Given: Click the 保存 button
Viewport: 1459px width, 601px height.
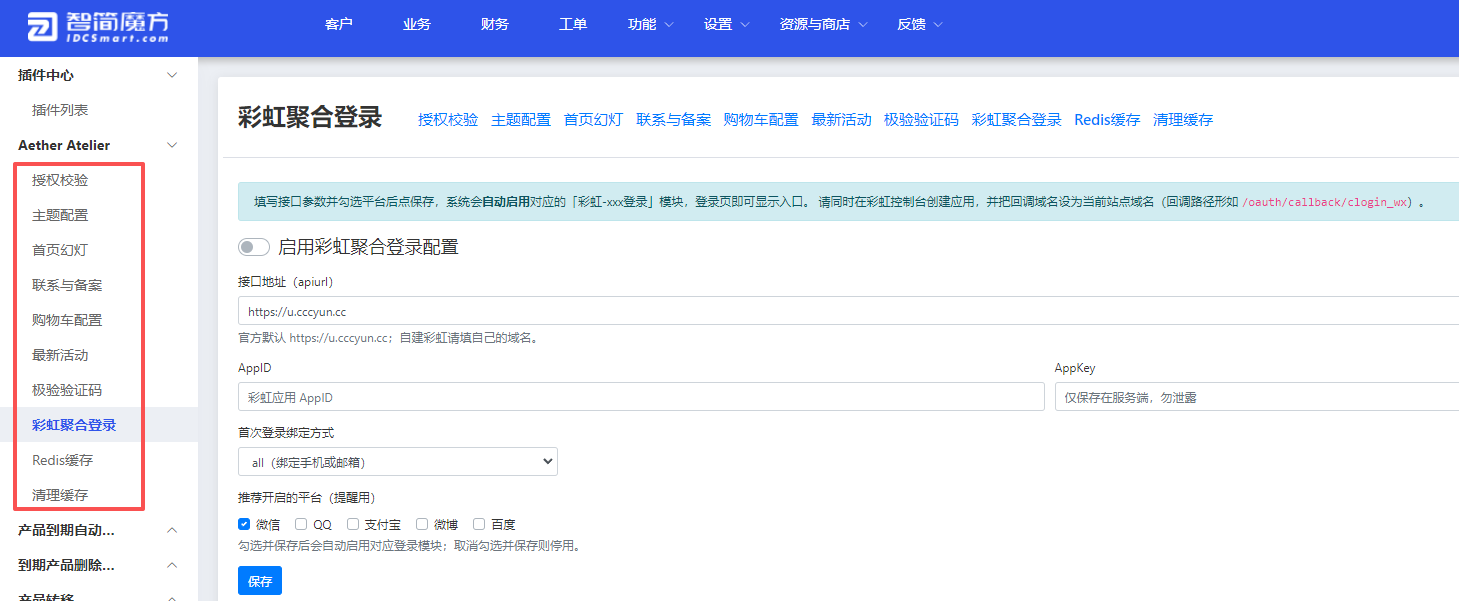Looking at the screenshot, I should point(260,581).
